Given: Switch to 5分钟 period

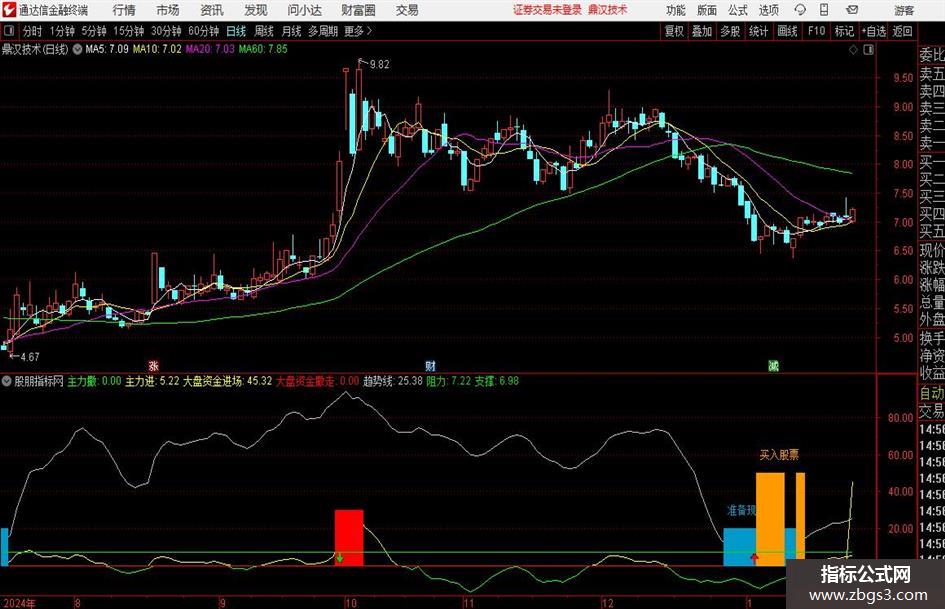Looking at the screenshot, I should (93, 31).
